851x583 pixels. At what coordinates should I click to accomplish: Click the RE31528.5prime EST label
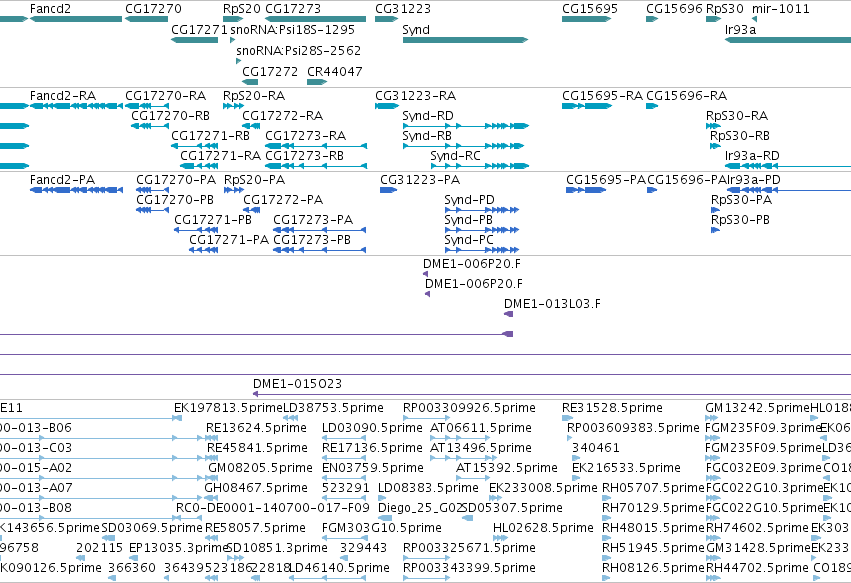point(612,408)
